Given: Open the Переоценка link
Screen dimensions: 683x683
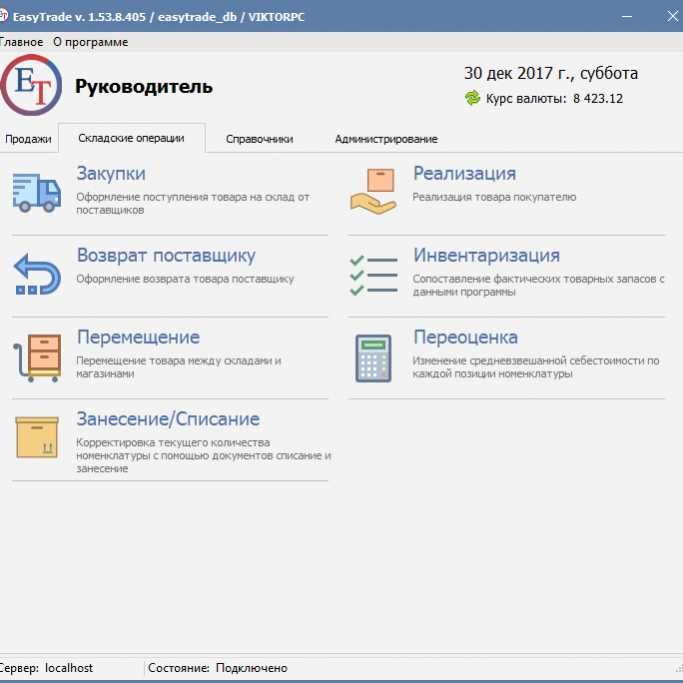Looking at the screenshot, I should 466,337.
